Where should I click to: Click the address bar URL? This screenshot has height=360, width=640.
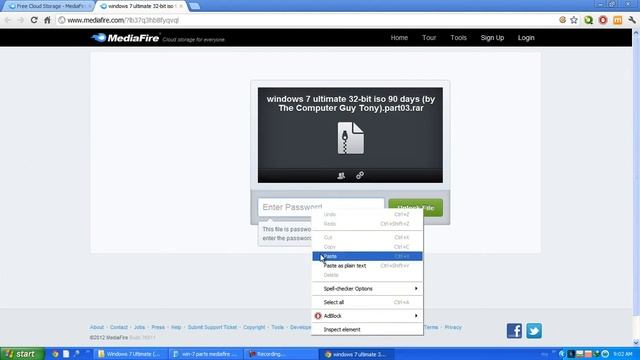click(x=123, y=20)
